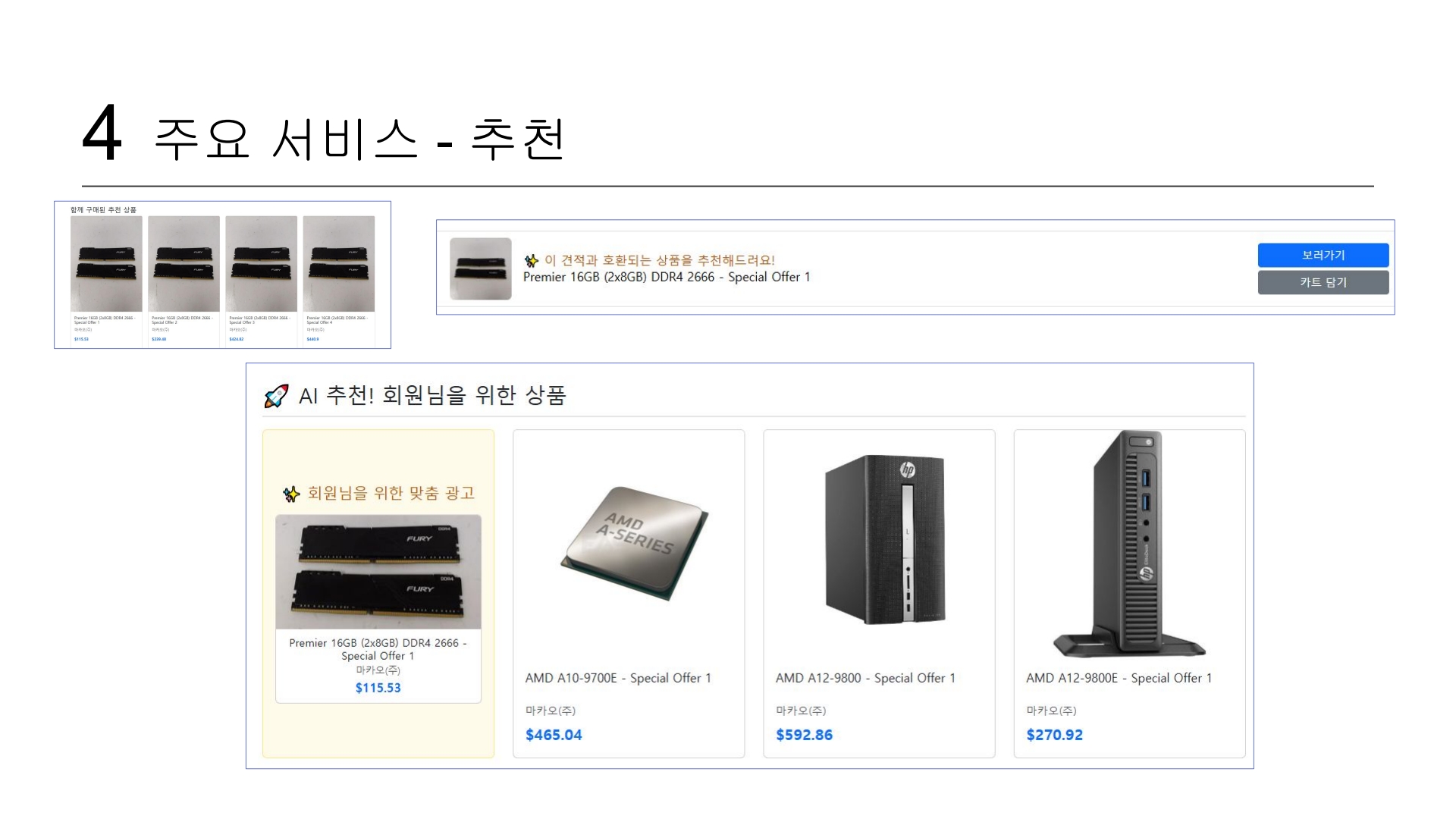The width and height of the screenshot is (1456, 819).
Task: Click the $270.92 price
Action: click(1054, 735)
